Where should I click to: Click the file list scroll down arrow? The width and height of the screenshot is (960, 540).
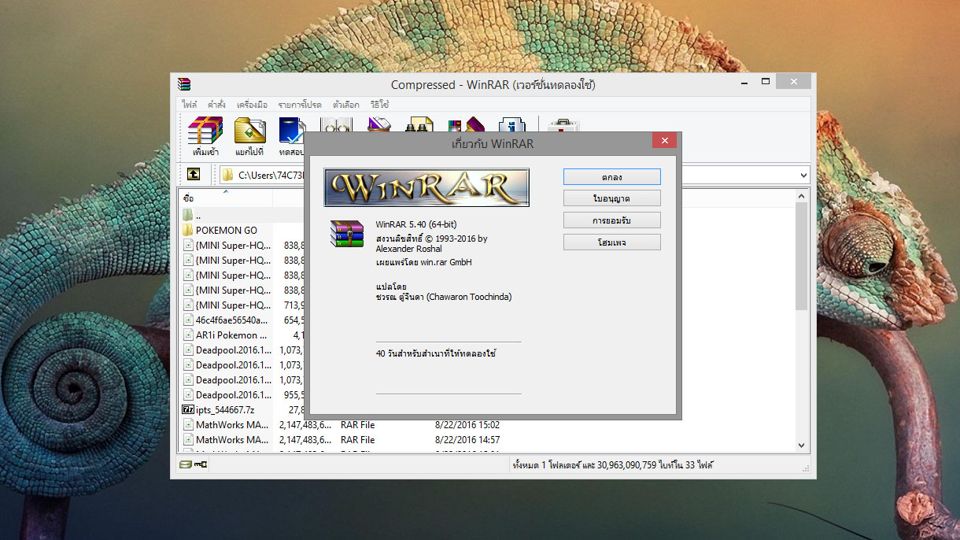coord(801,446)
